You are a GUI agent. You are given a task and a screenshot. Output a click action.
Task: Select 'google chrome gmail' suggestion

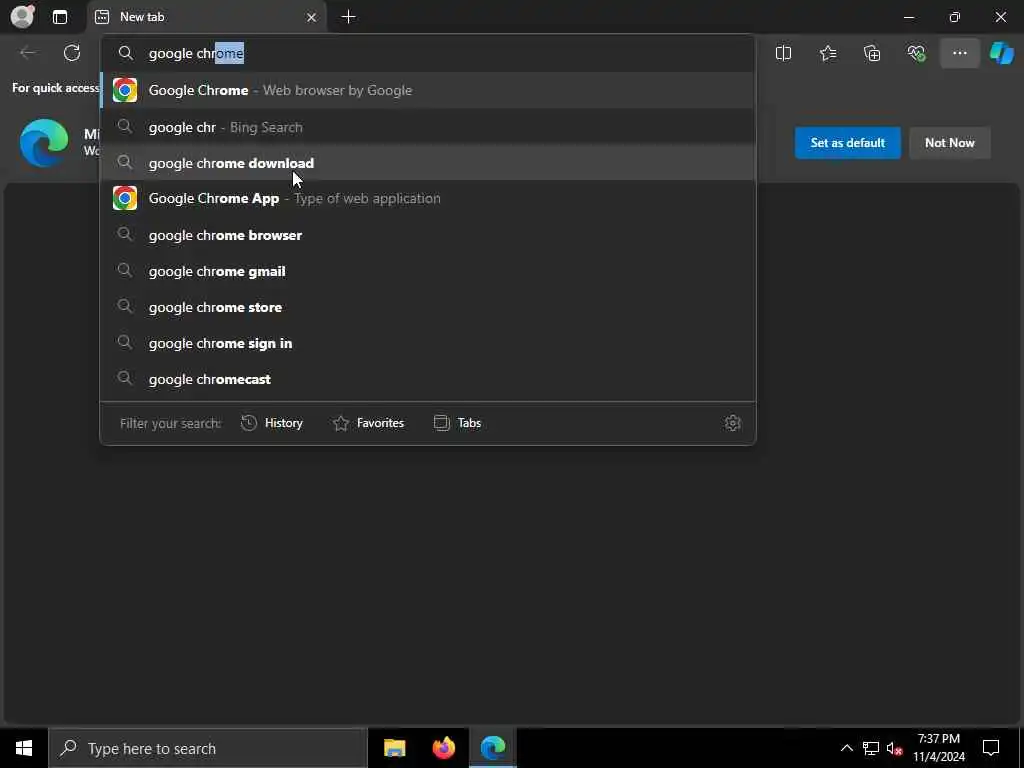(428, 270)
